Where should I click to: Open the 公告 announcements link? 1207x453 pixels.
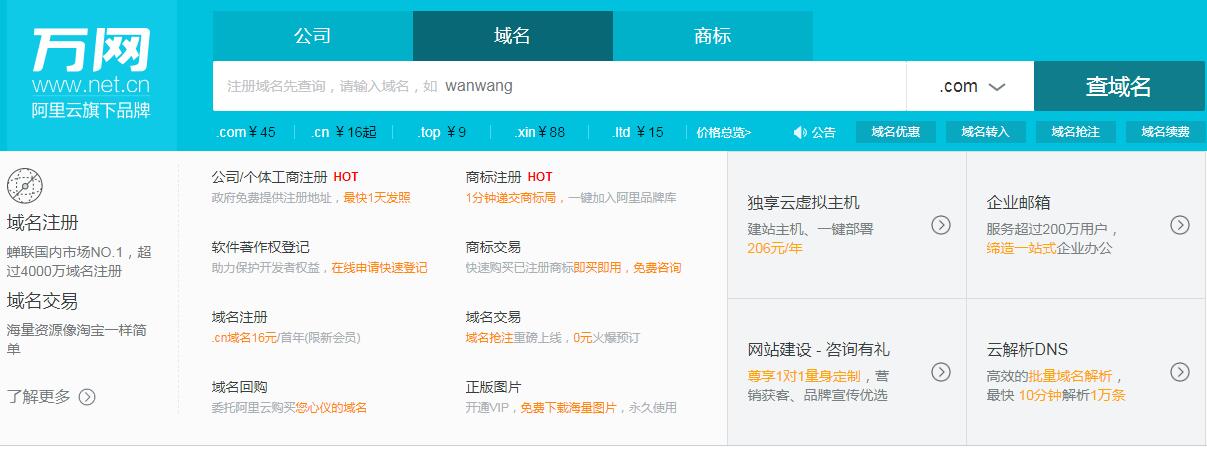coord(823,132)
